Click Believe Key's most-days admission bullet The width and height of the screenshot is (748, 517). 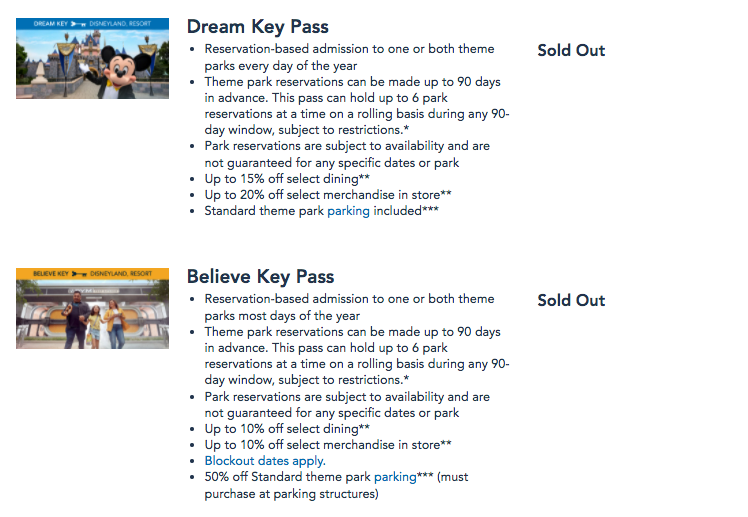pos(349,307)
